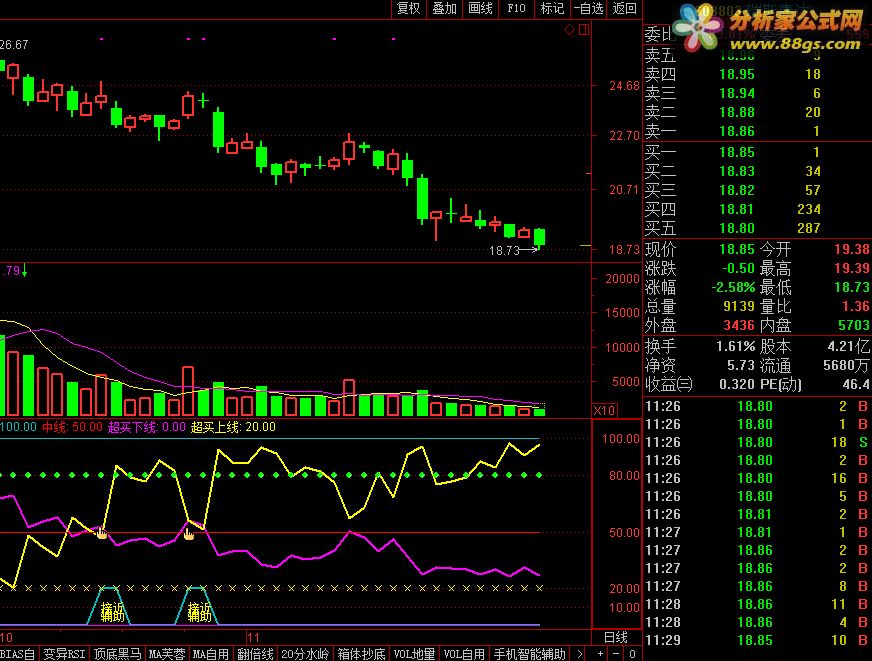Click the 11:29 18.85 trade tick row
Image resolution: width=872 pixels, height=661 pixels.
point(757,640)
